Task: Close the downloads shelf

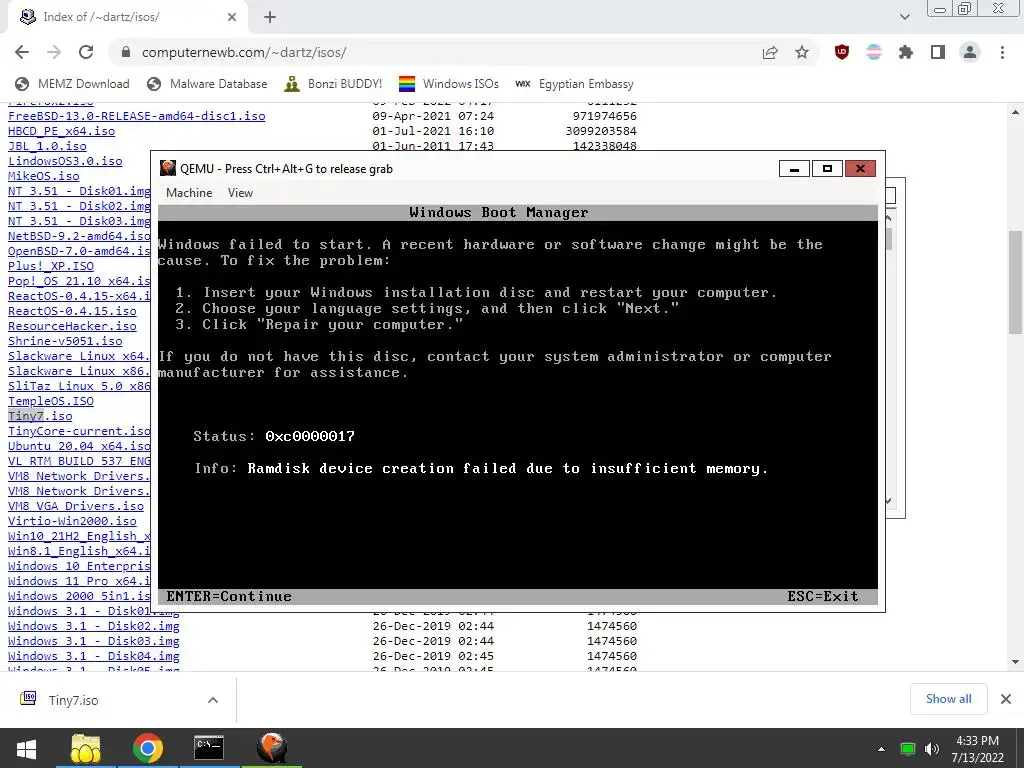Action: coord(1006,699)
